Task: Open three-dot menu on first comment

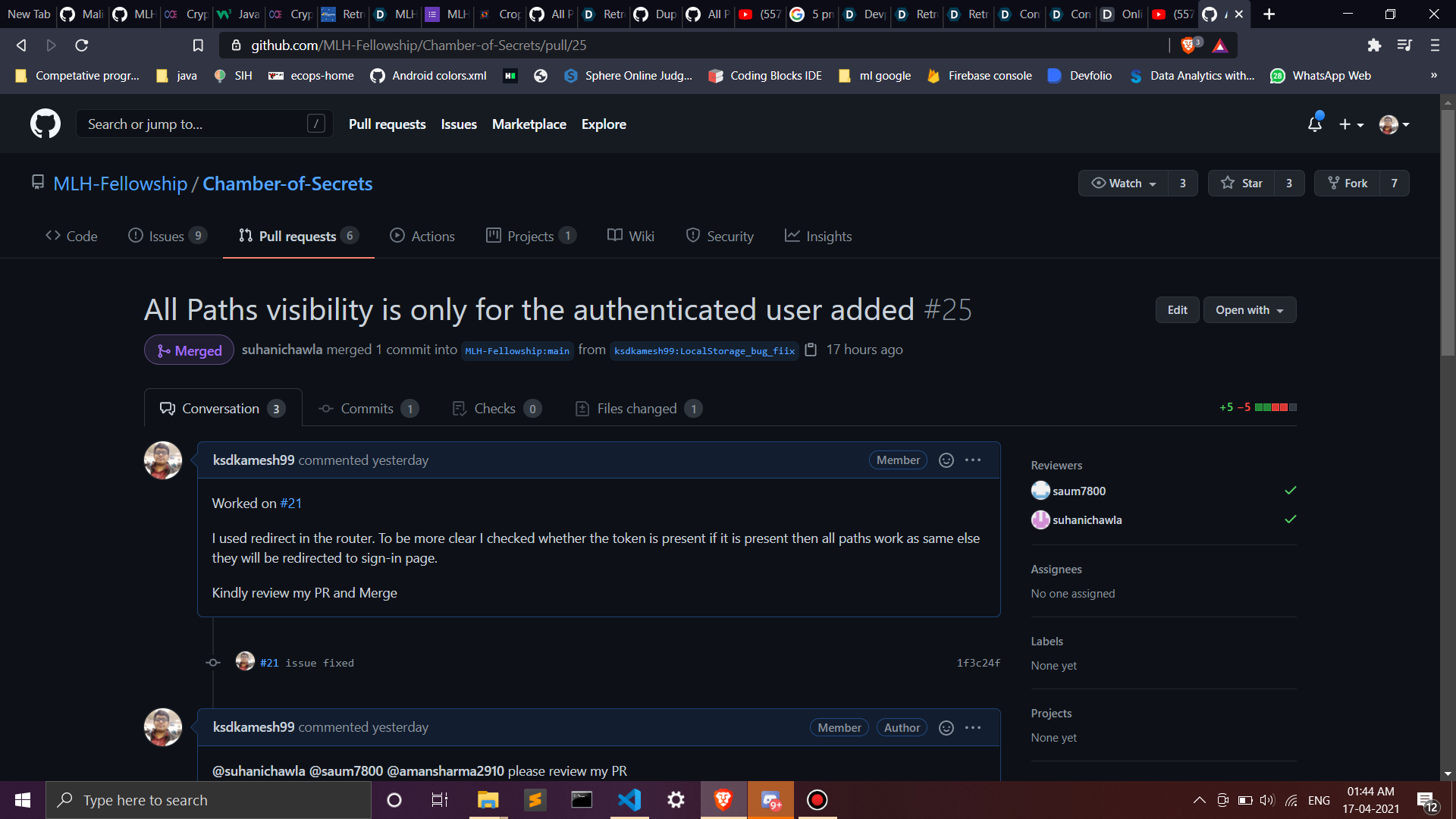Action: click(x=973, y=460)
